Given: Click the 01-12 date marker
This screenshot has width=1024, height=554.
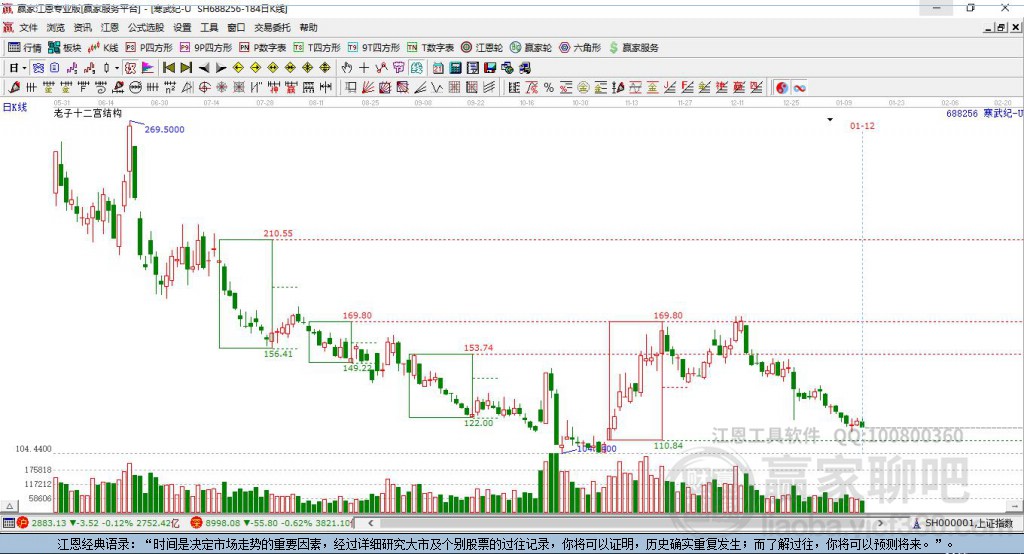Looking at the screenshot, I should (862, 125).
